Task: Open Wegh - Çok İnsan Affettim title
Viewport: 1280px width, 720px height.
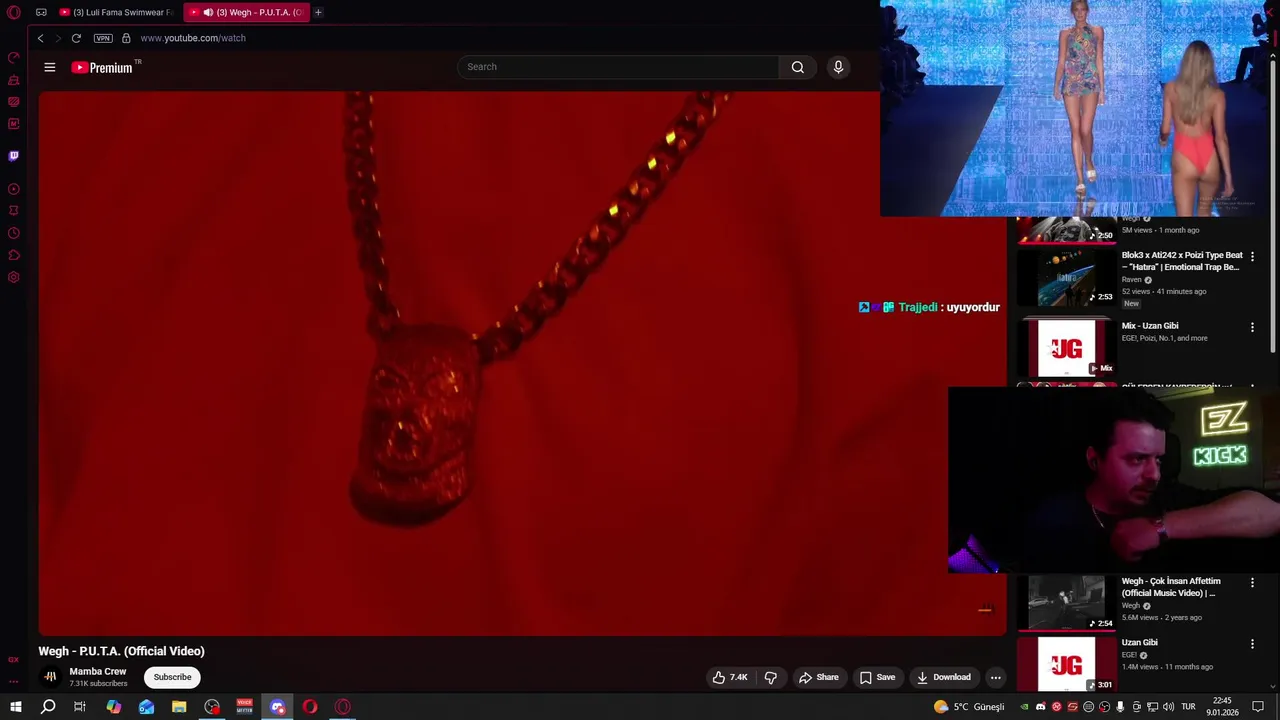Action: click(1171, 587)
